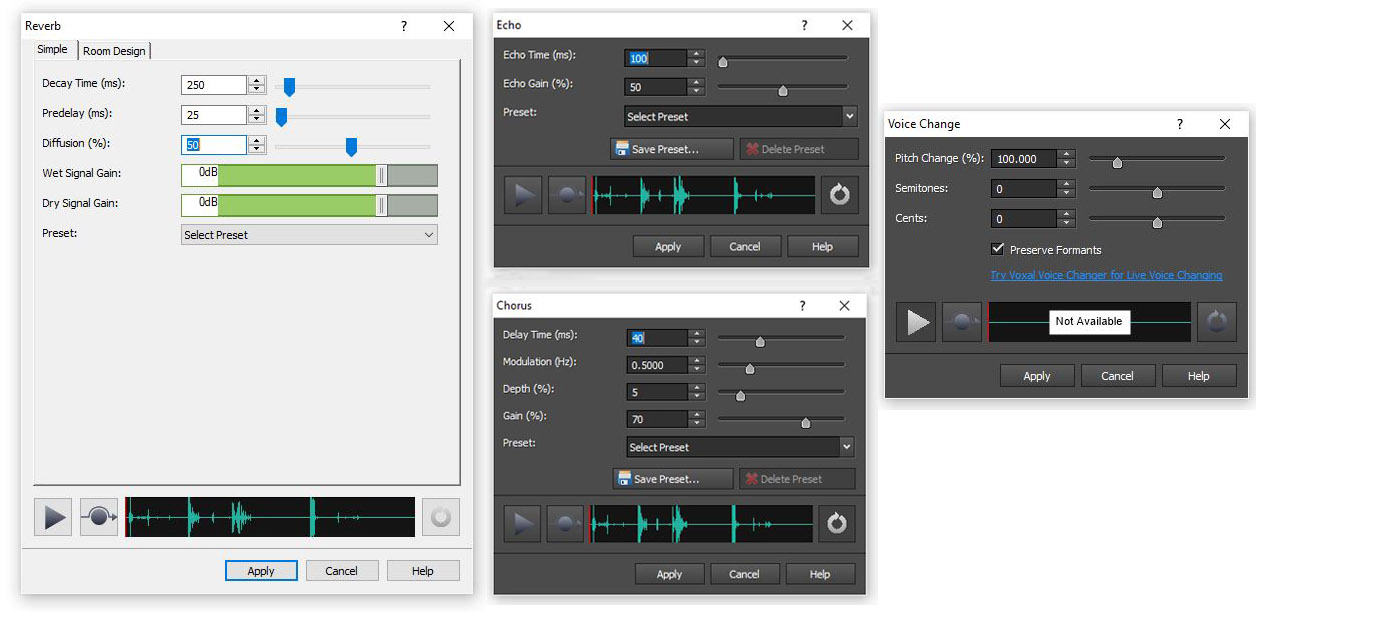
Task: Click the play-selection icon in Echo window
Action: click(x=567, y=195)
